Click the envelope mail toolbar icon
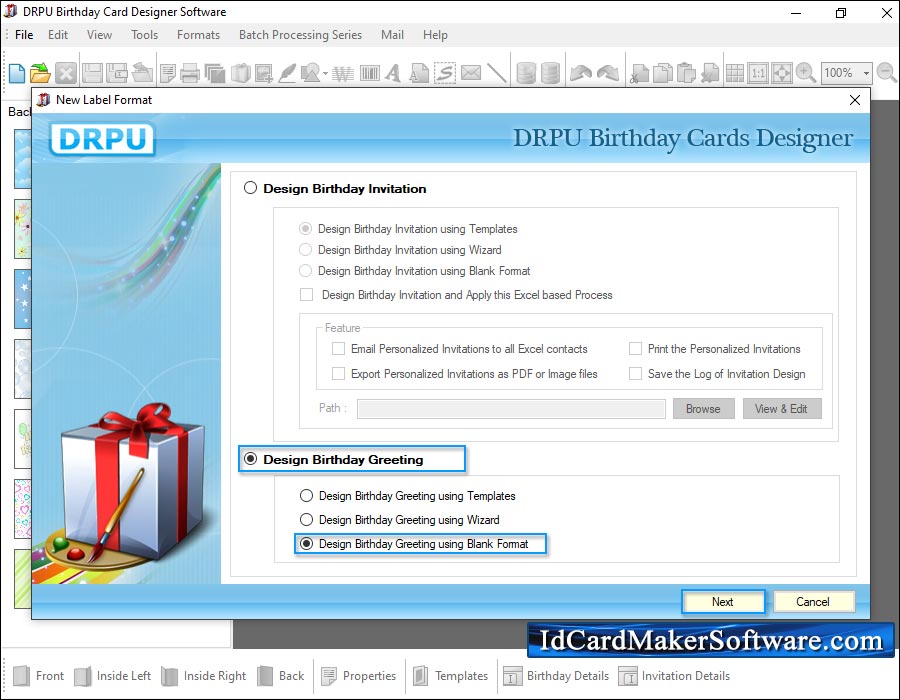 (471, 73)
